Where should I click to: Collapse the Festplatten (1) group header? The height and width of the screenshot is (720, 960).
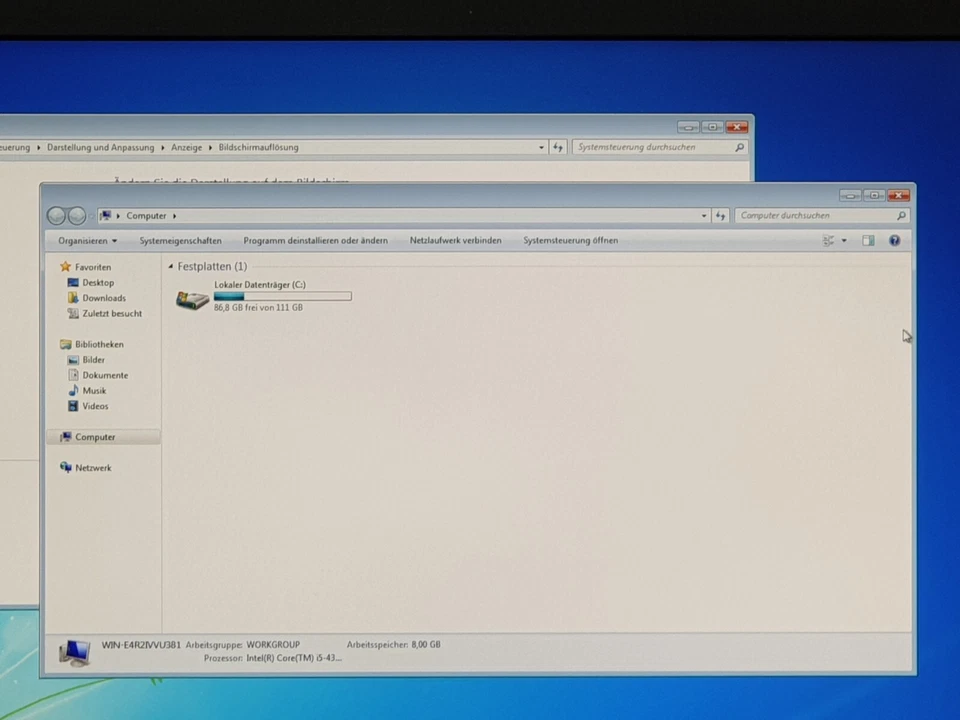(x=171, y=266)
